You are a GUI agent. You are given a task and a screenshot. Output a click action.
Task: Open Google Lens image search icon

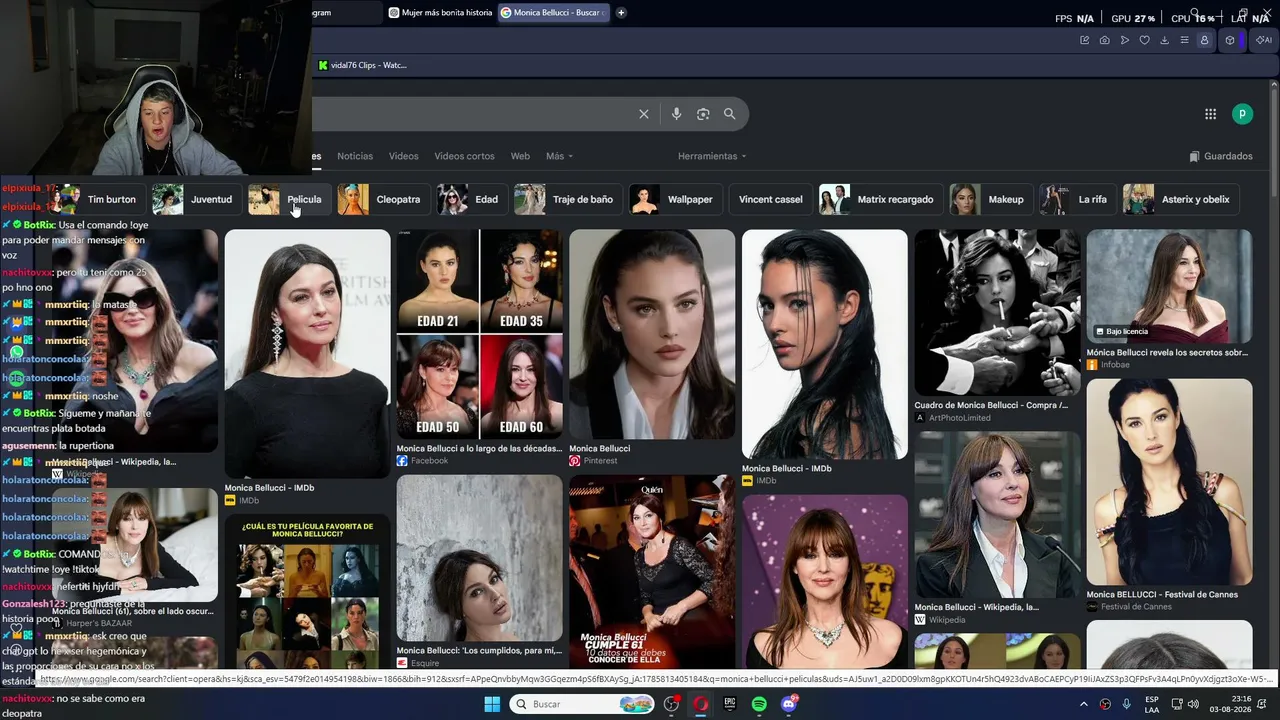pos(703,114)
